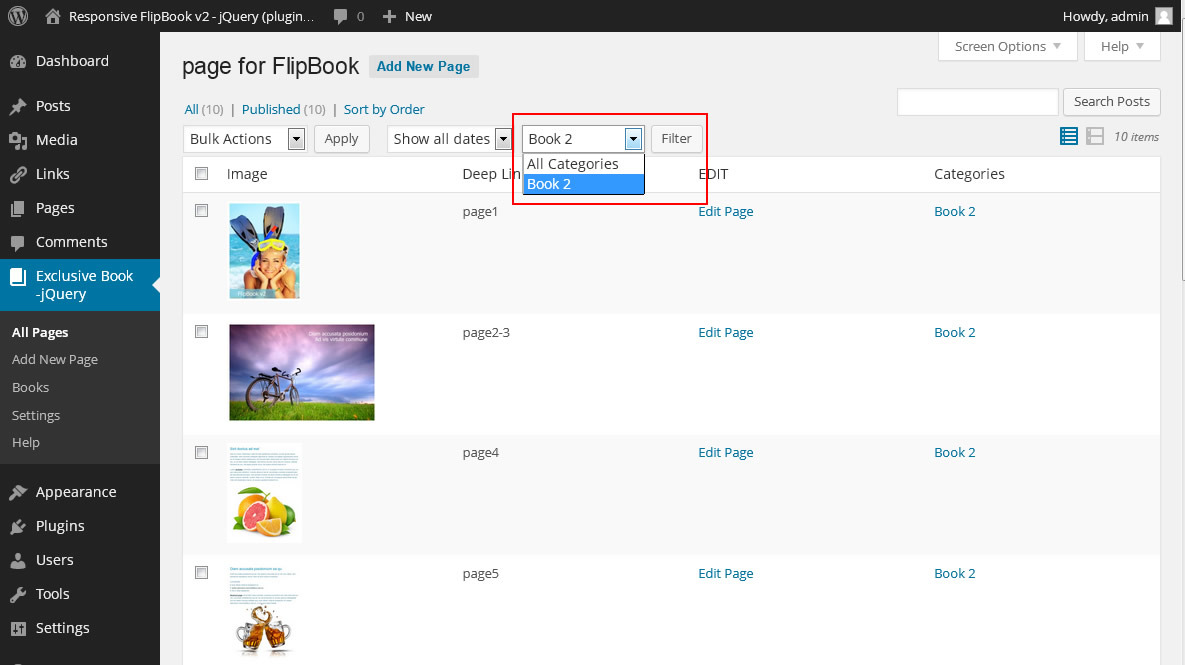This screenshot has height=665, width=1185.
Task: Click Edit Page for page2-3
Action: coord(726,332)
